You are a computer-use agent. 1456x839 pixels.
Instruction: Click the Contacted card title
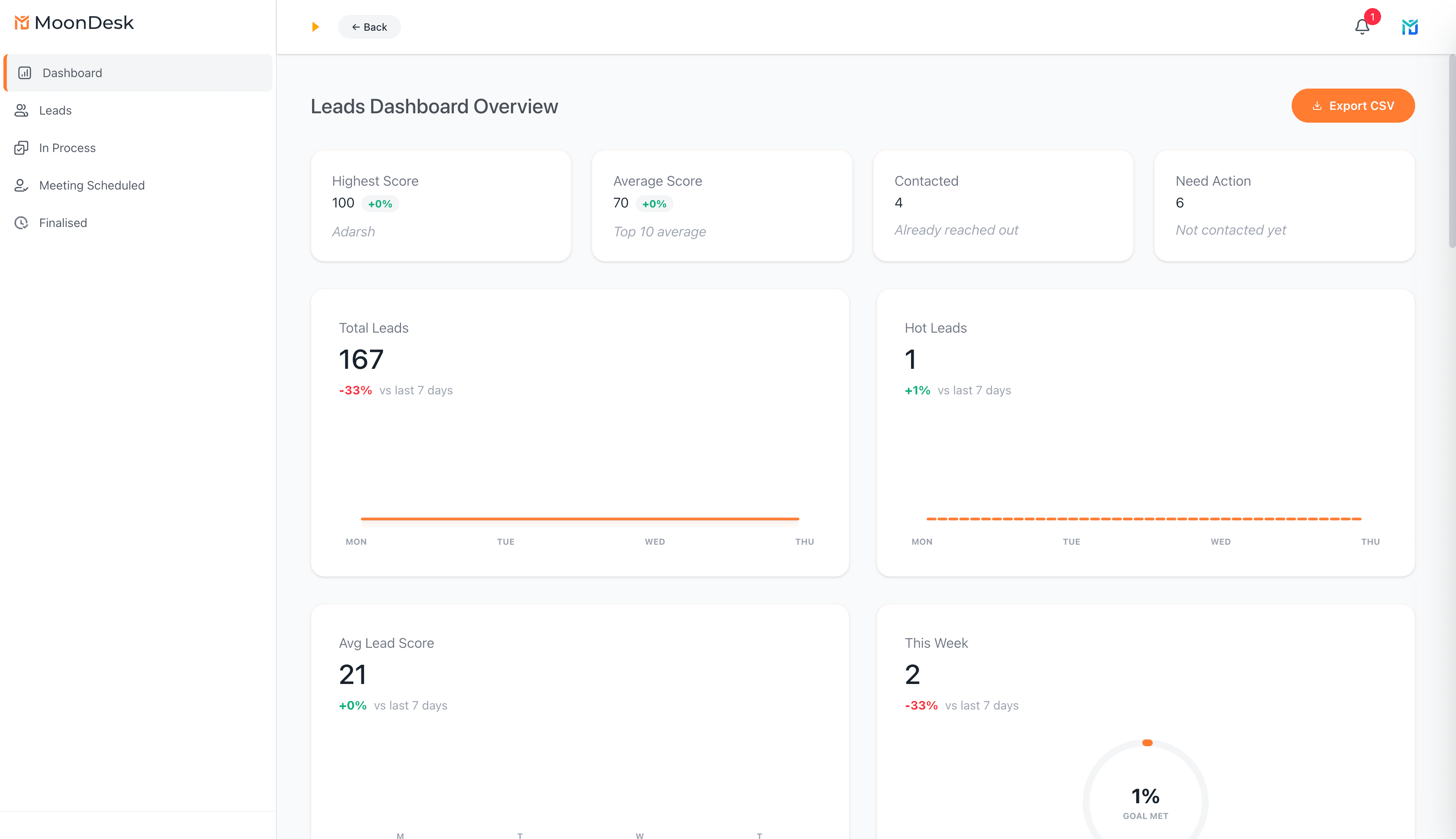click(x=926, y=181)
